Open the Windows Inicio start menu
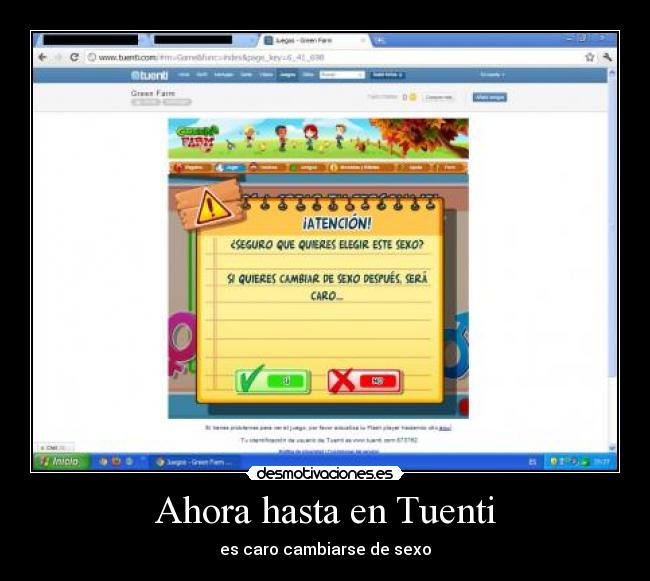The height and width of the screenshot is (581, 650). tap(60, 461)
